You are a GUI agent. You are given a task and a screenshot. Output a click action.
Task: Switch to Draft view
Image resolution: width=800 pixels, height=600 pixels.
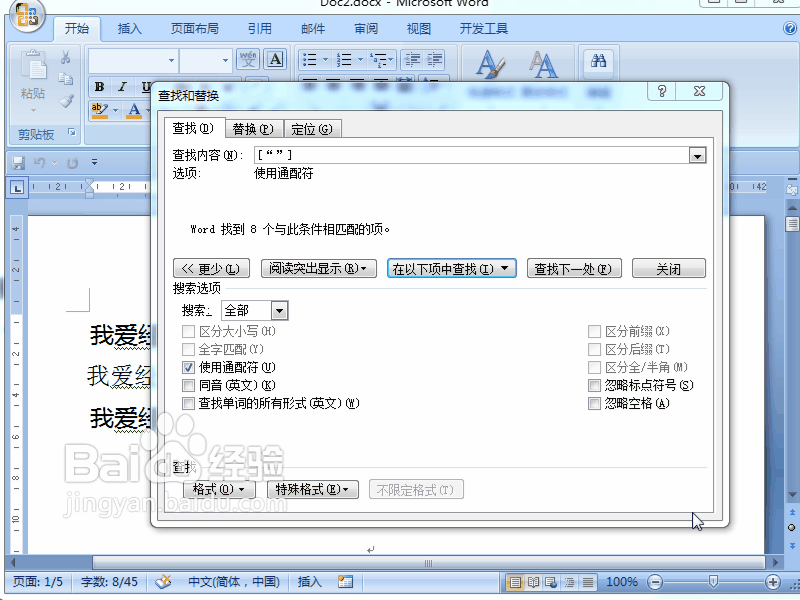coord(588,582)
